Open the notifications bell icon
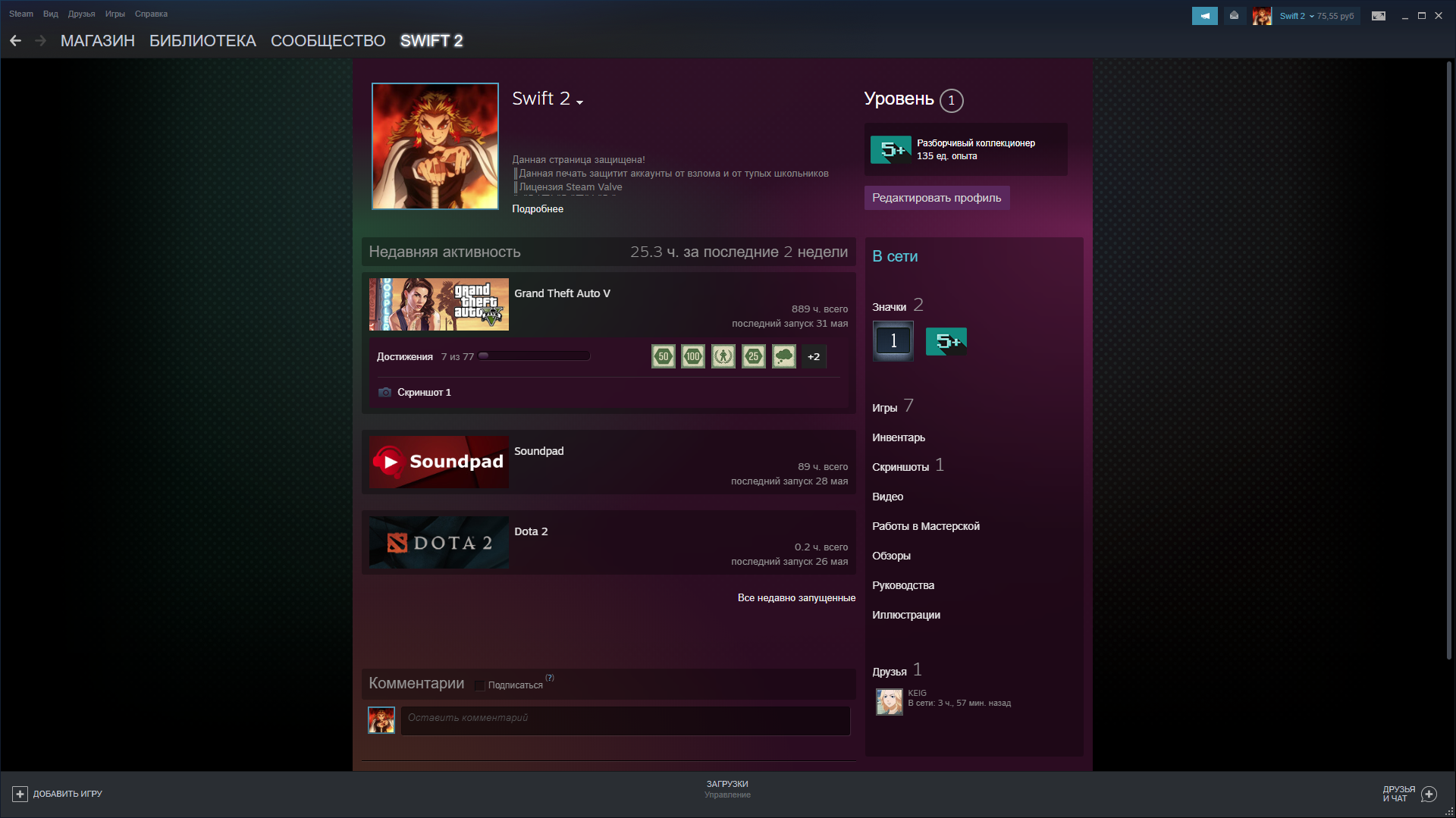 click(1234, 16)
